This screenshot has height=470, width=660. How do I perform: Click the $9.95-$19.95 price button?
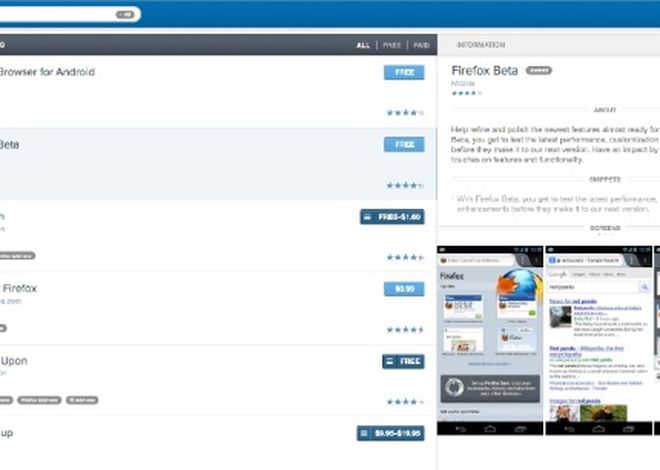(x=391, y=433)
